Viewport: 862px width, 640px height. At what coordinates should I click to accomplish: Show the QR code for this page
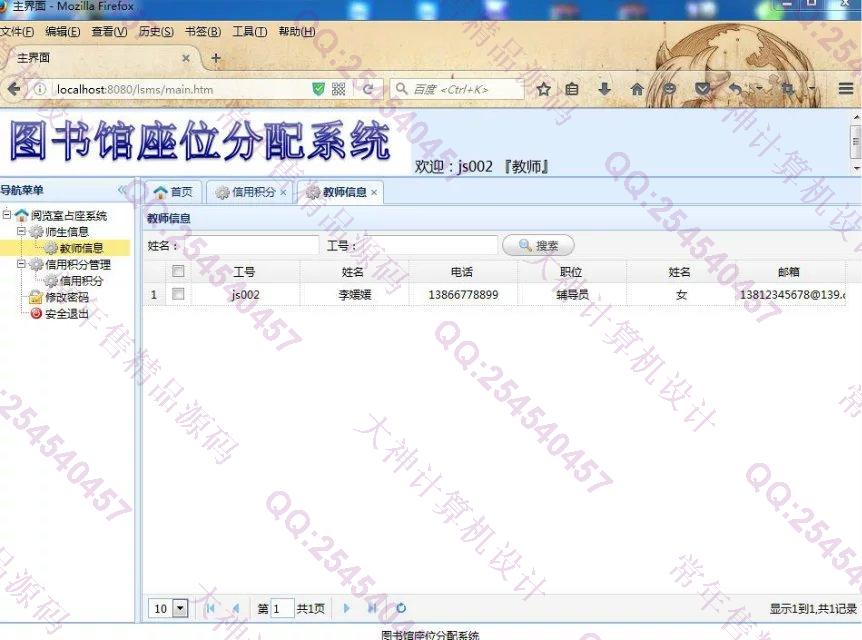point(339,89)
